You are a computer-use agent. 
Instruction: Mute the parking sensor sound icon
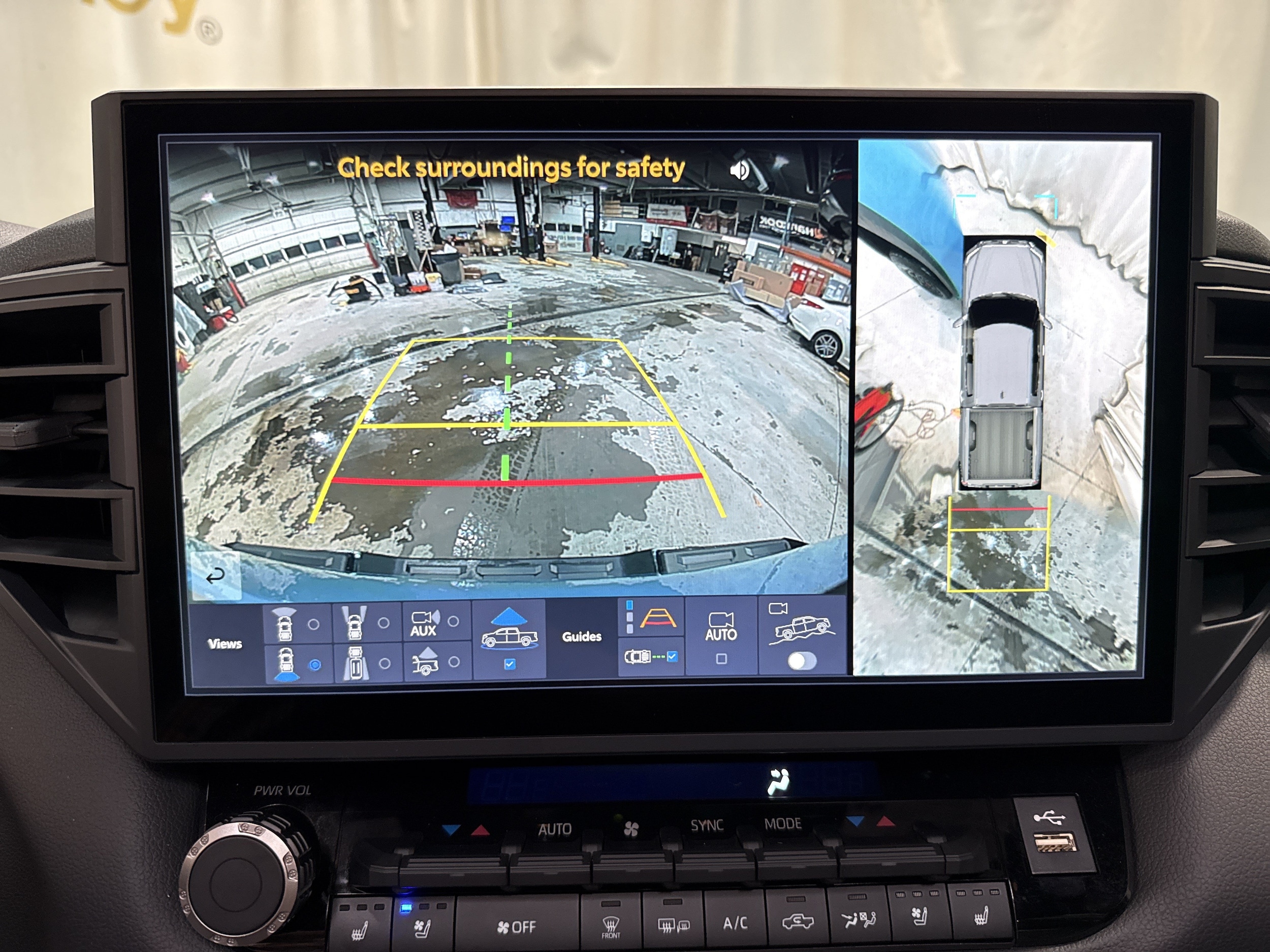740,171
